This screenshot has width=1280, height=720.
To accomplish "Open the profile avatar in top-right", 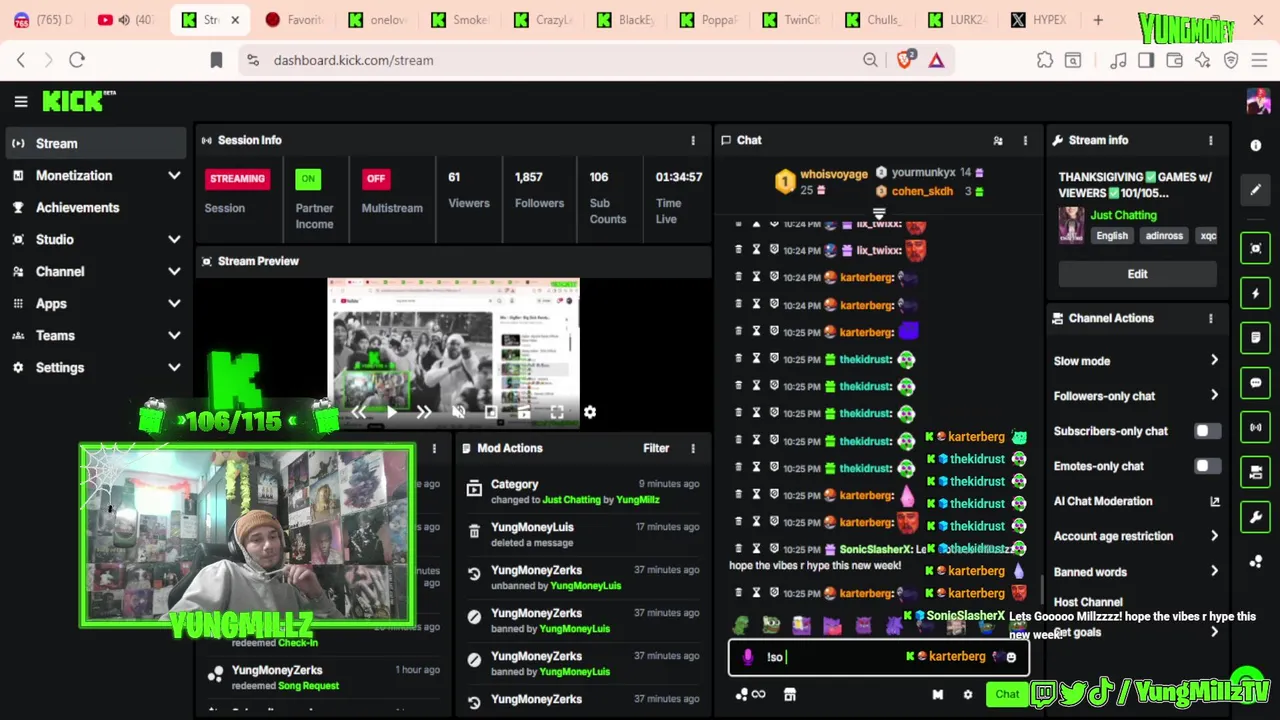I will [1257, 101].
